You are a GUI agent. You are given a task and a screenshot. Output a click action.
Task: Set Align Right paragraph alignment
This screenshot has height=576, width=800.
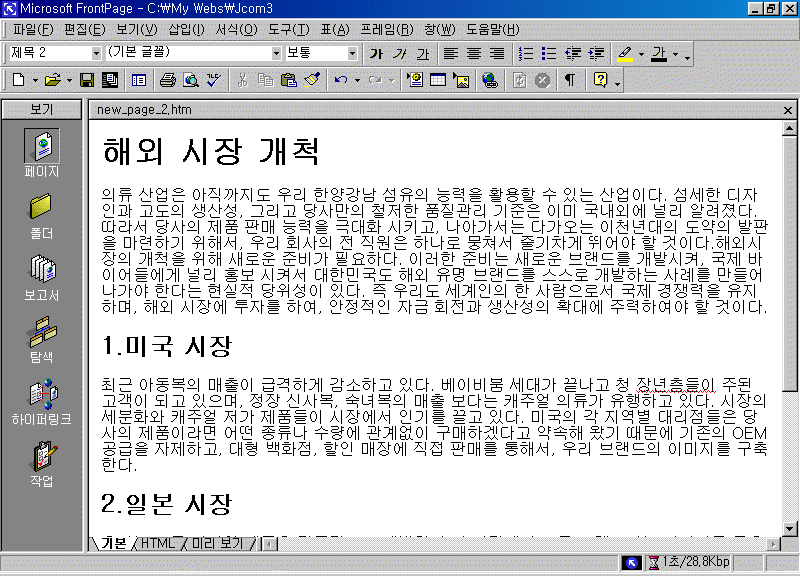(x=497, y=53)
